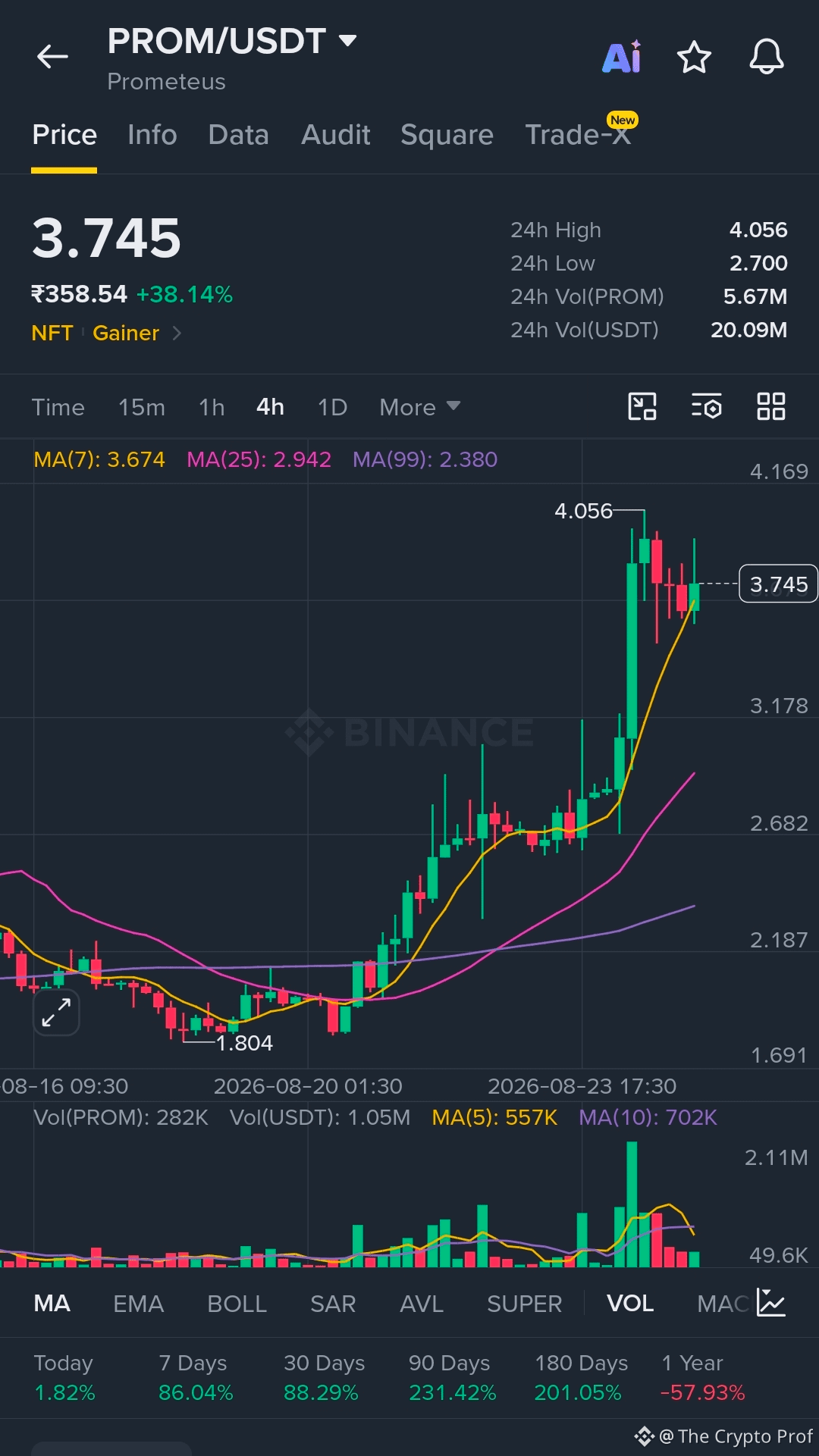Tap the 180 Days 201.05% performance stat
Image resolution: width=819 pixels, height=1456 pixels.
click(x=581, y=1377)
